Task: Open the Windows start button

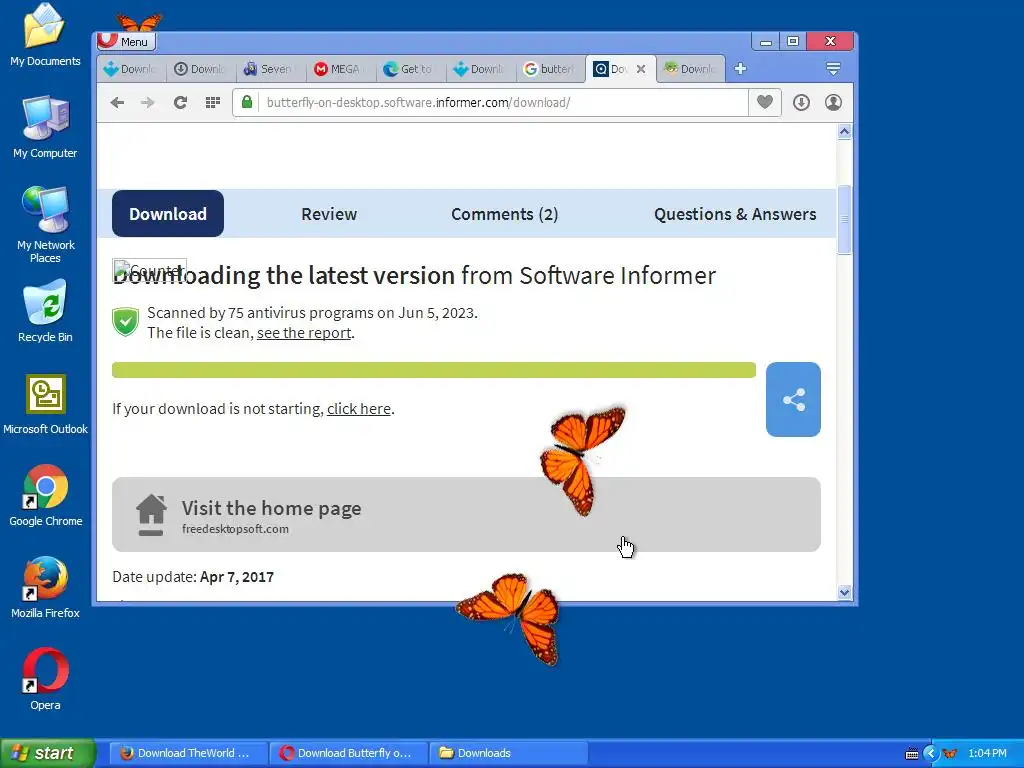Action: tap(48, 753)
